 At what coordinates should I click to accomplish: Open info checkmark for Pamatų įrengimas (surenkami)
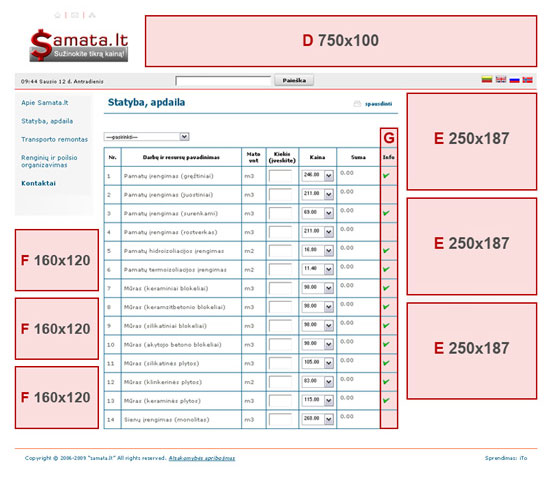click(386, 213)
